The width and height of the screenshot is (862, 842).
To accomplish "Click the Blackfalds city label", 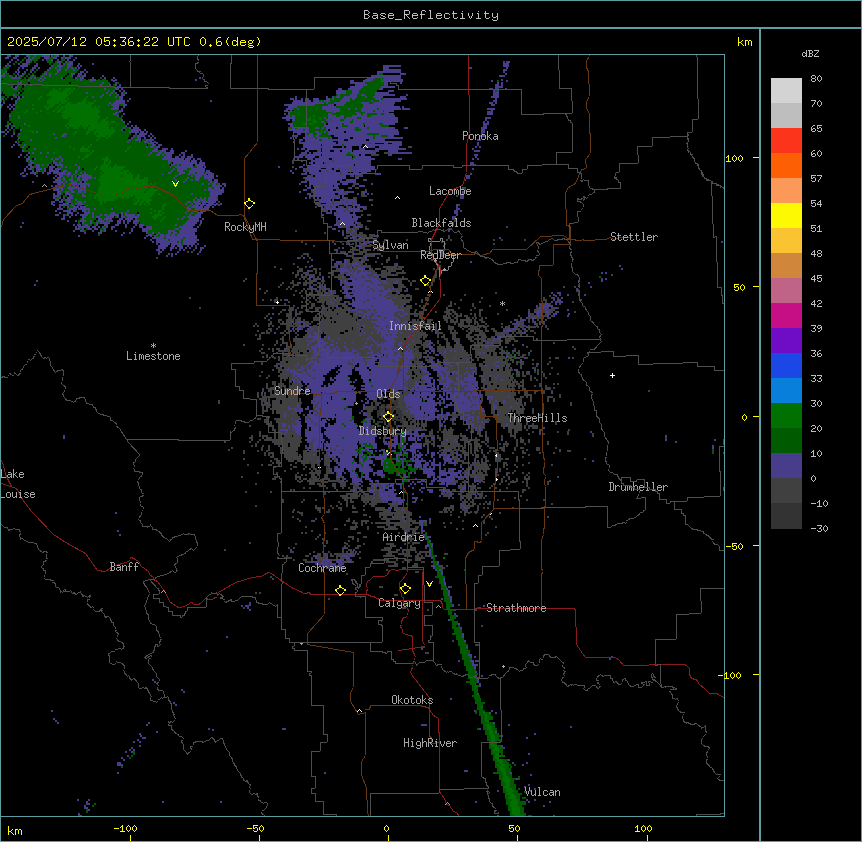I will point(441,223).
